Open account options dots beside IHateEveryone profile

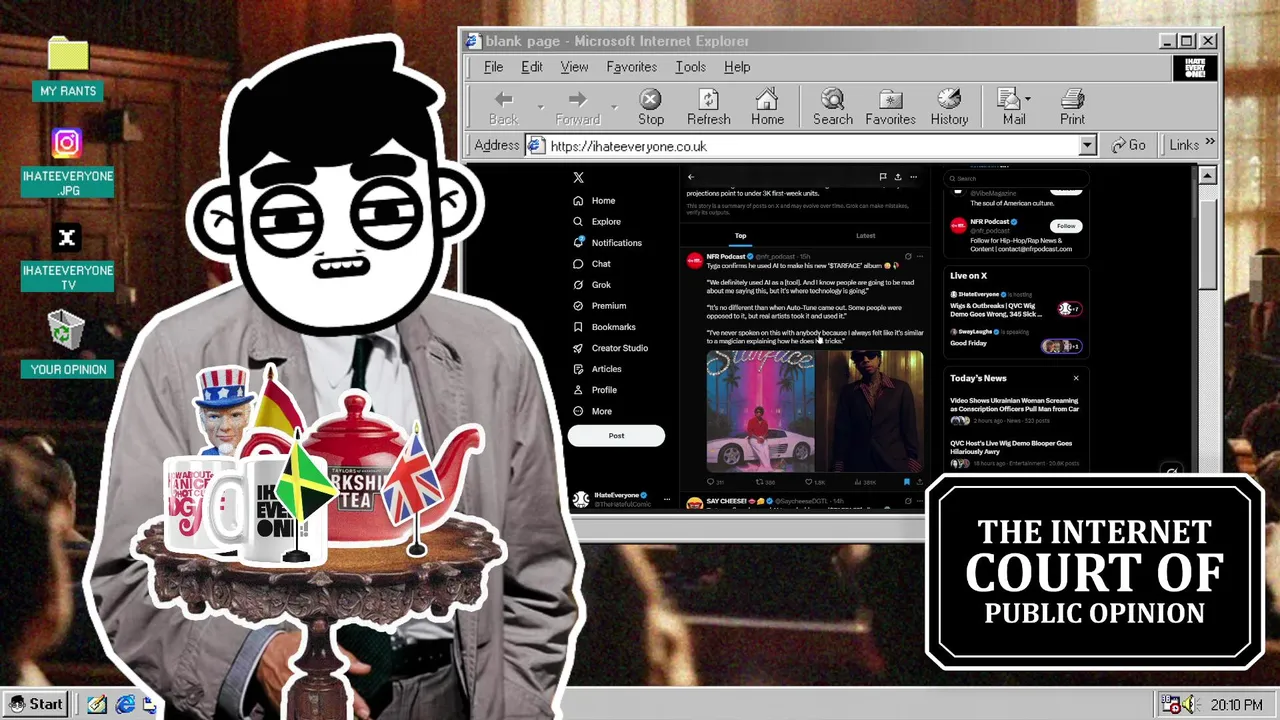[666, 499]
